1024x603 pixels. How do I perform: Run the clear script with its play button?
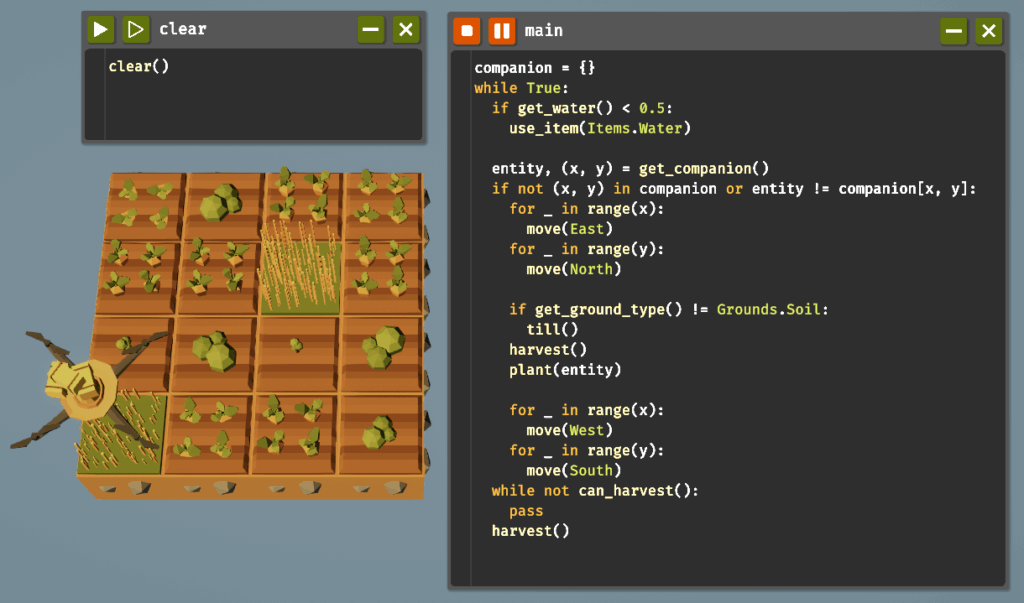100,29
